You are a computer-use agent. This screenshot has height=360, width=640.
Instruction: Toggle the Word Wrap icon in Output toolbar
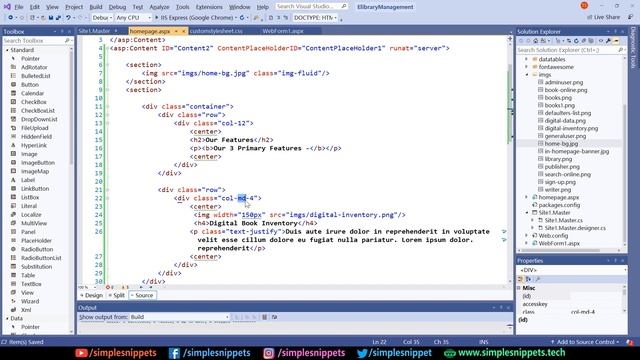pos(274,317)
